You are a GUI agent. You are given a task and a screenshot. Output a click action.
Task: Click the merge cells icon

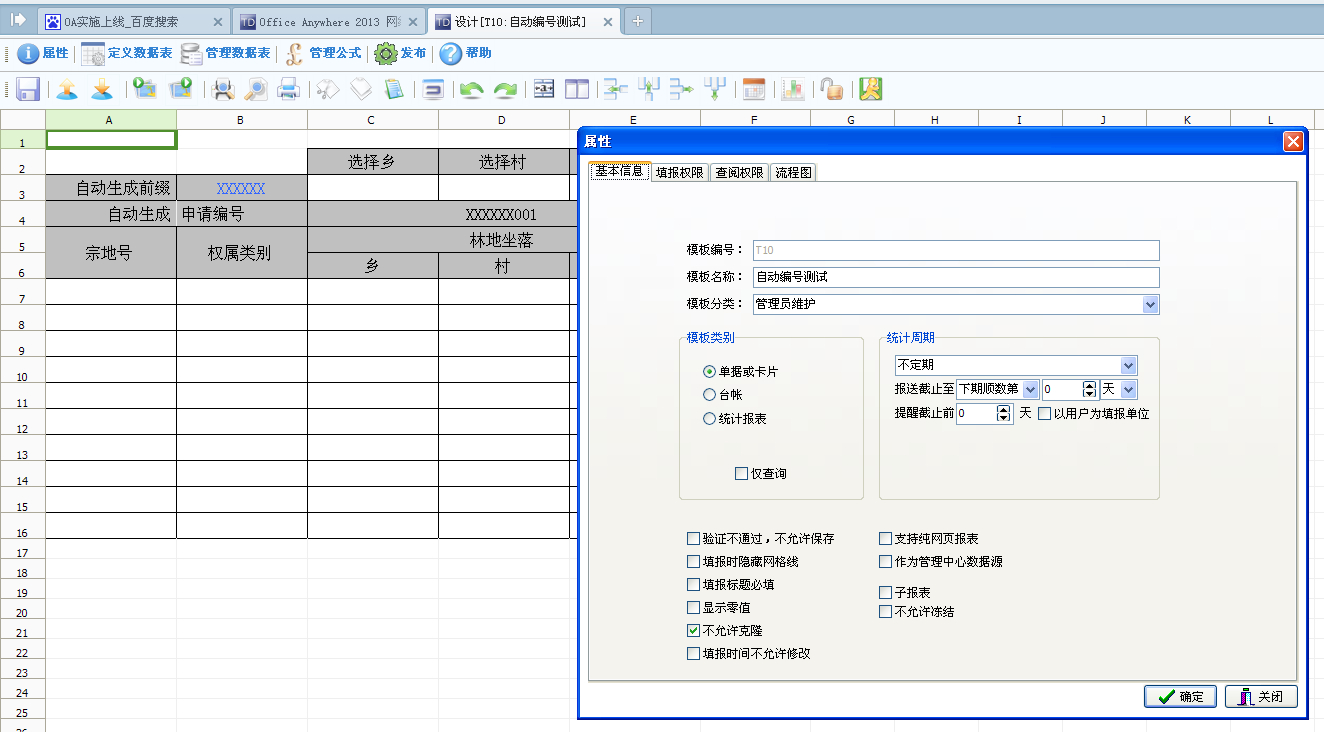tap(544, 89)
